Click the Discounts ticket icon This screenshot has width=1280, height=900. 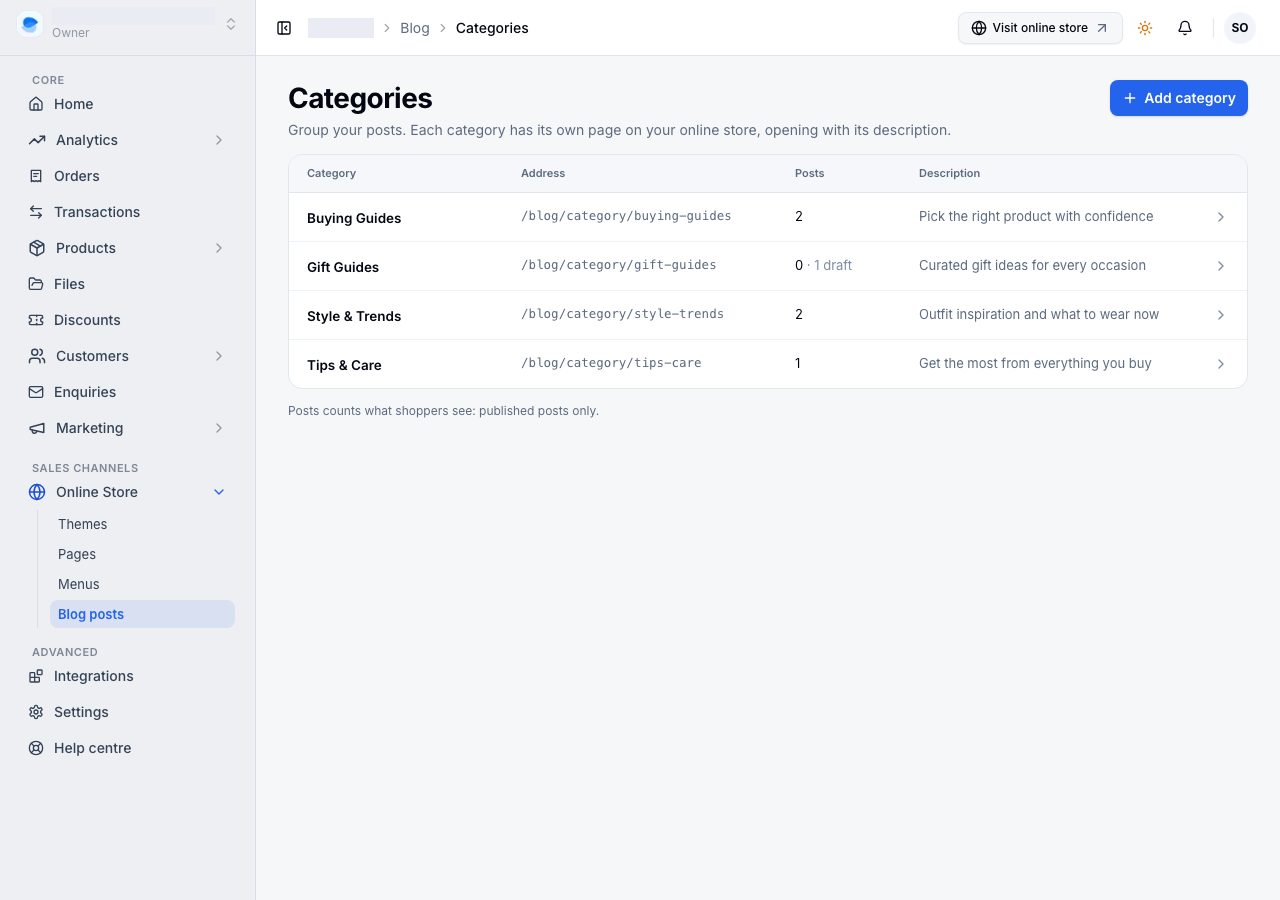tap(36, 320)
